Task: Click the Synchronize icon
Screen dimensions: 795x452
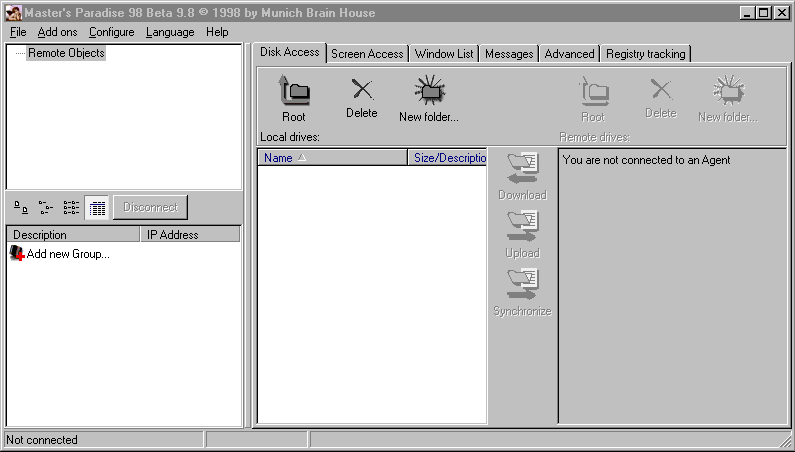Action: pyautogui.click(x=522, y=283)
